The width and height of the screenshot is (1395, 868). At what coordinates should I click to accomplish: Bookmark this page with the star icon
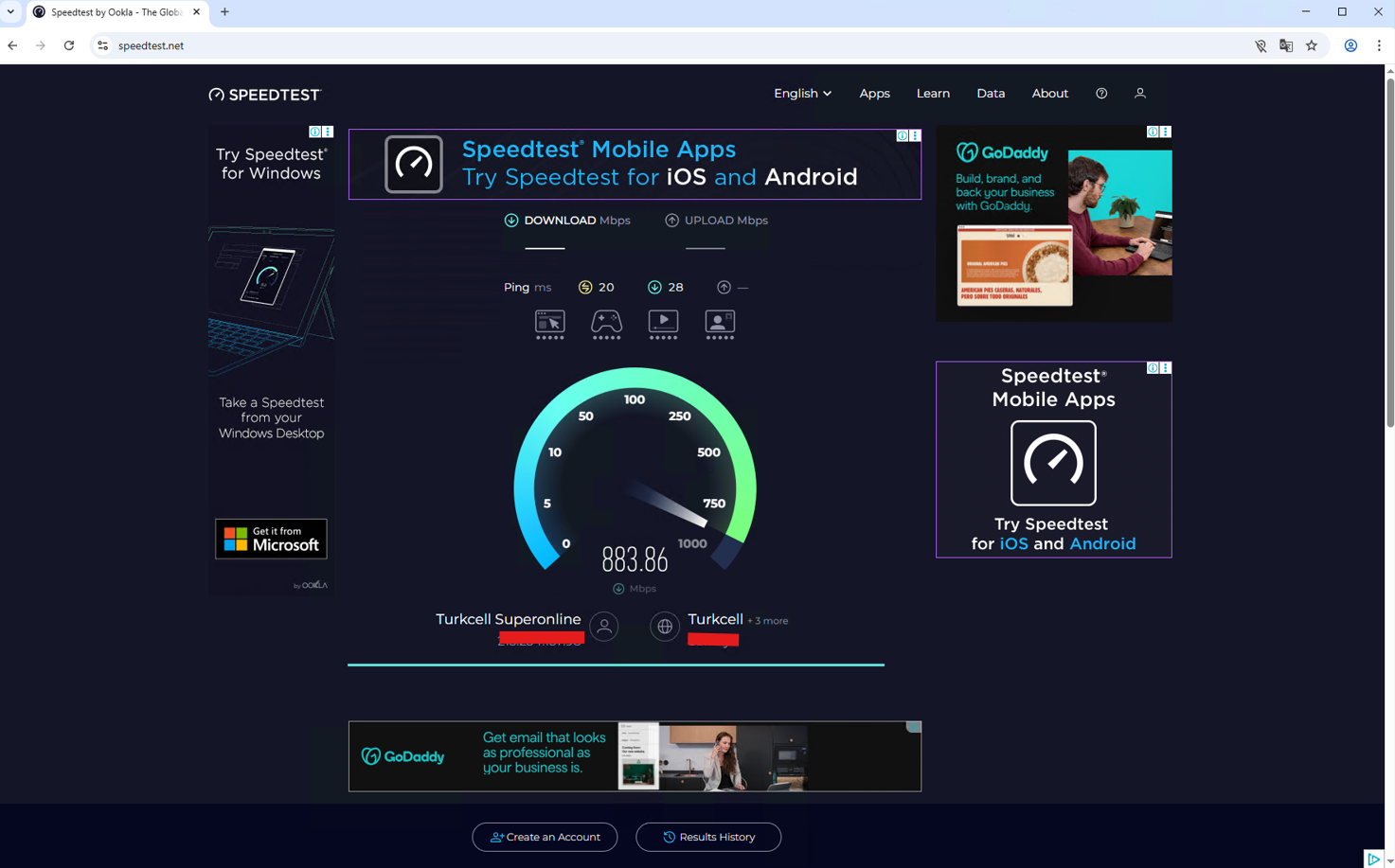pos(1312,45)
